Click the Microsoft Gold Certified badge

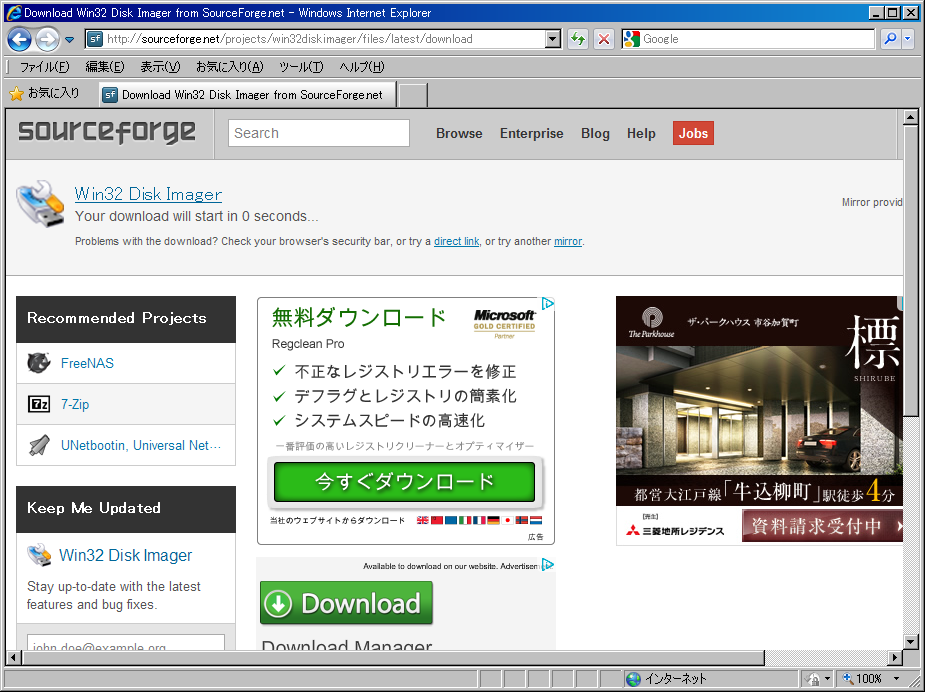pos(504,323)
